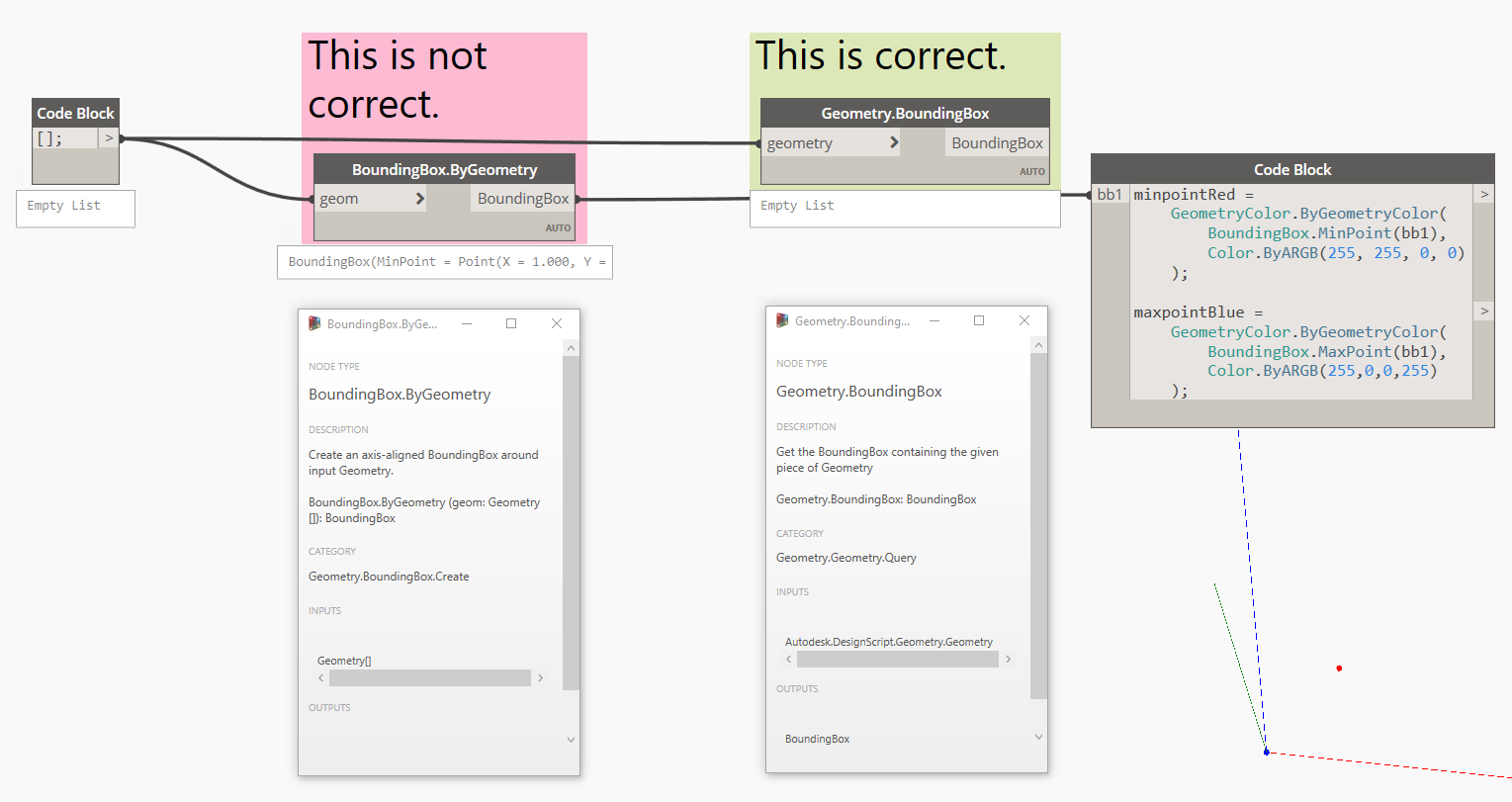Screen dimensions: 1512x802
Task: Toggle AUTO lacing on BoundingBox.ByGeometry node
Action: 558,227
